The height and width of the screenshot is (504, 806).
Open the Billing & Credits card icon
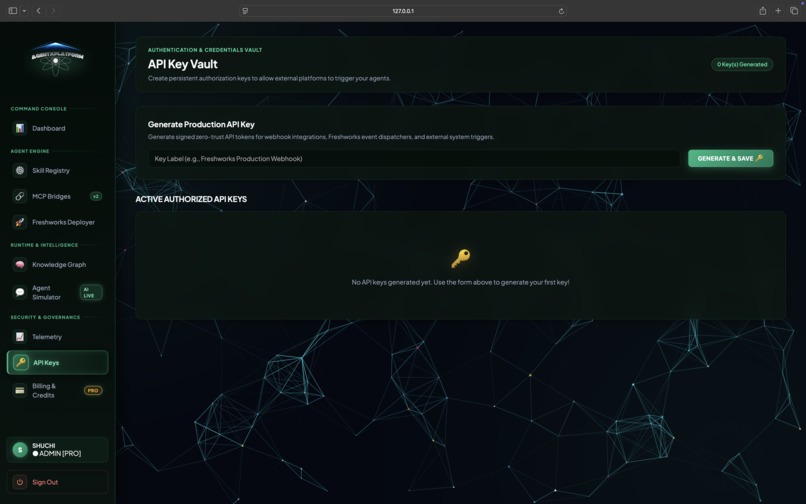pos(20,390)
